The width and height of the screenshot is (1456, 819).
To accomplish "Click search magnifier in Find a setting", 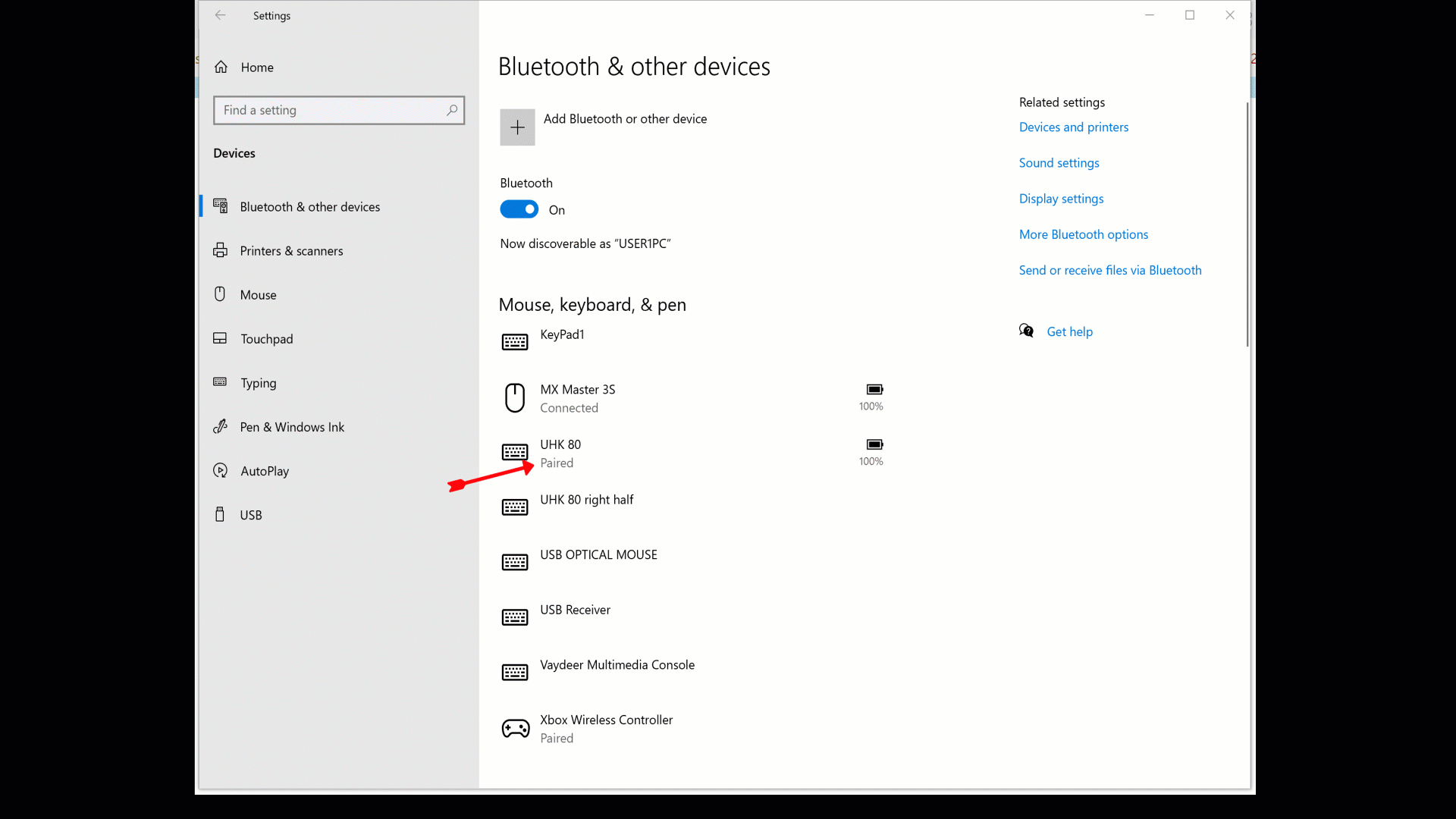I will pos(452,110).
